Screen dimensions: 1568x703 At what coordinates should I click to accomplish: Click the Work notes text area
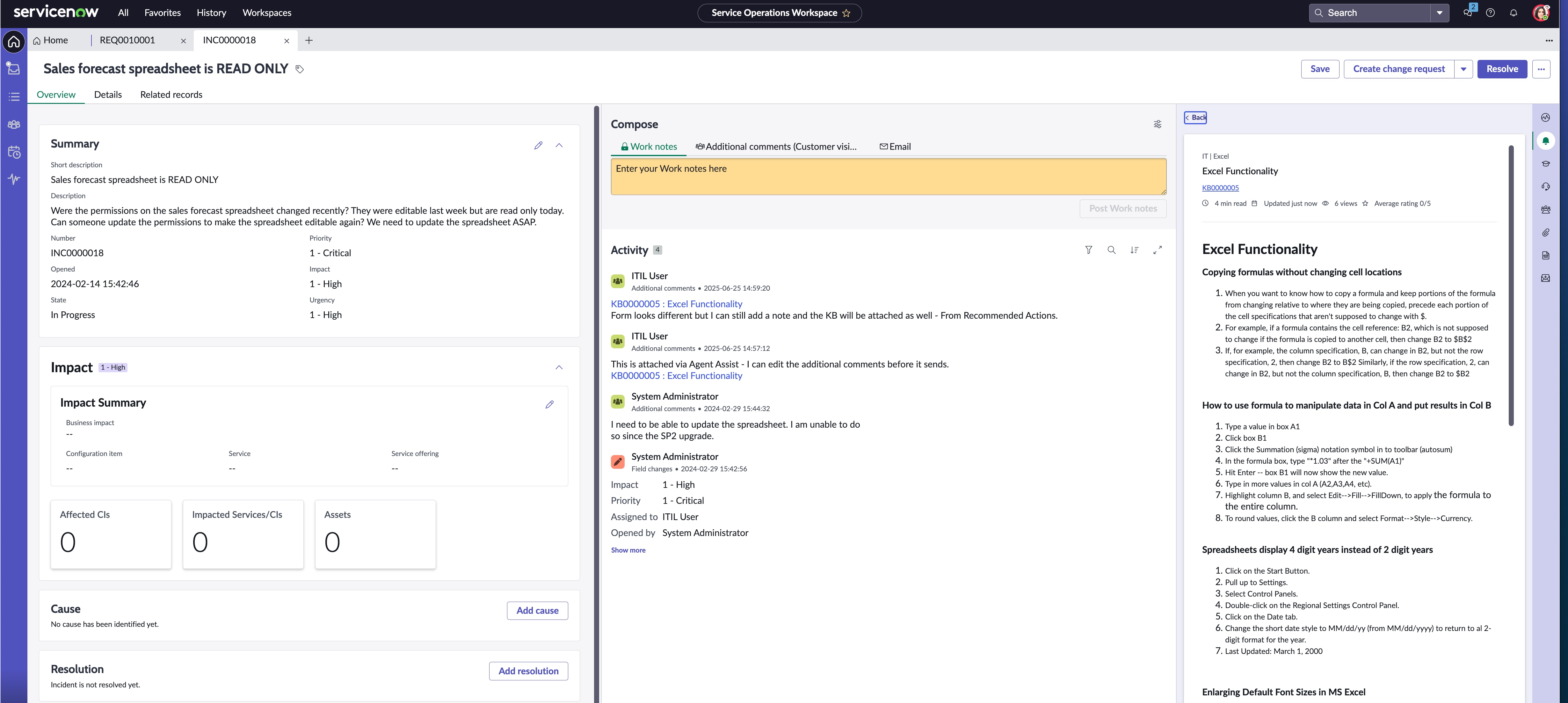[888, 177]
